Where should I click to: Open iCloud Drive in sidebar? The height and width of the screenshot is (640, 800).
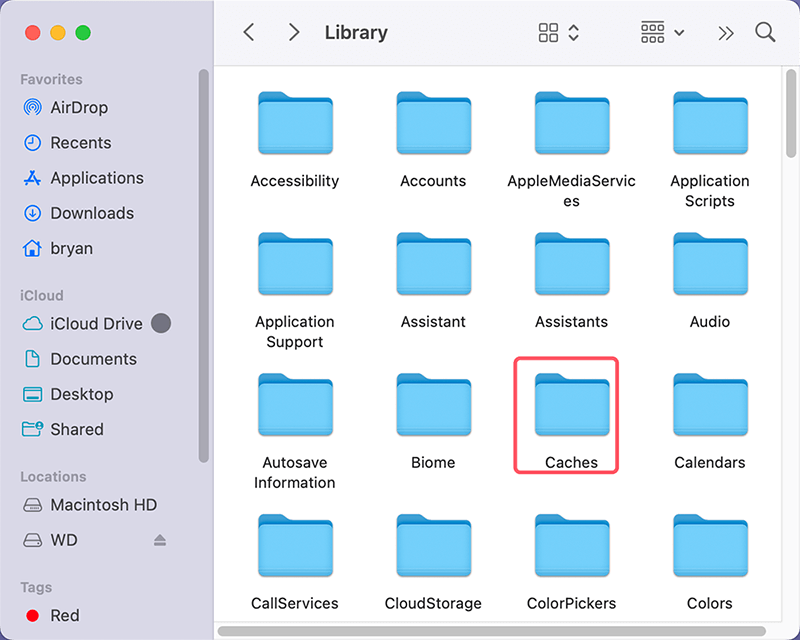coord(96,324)
